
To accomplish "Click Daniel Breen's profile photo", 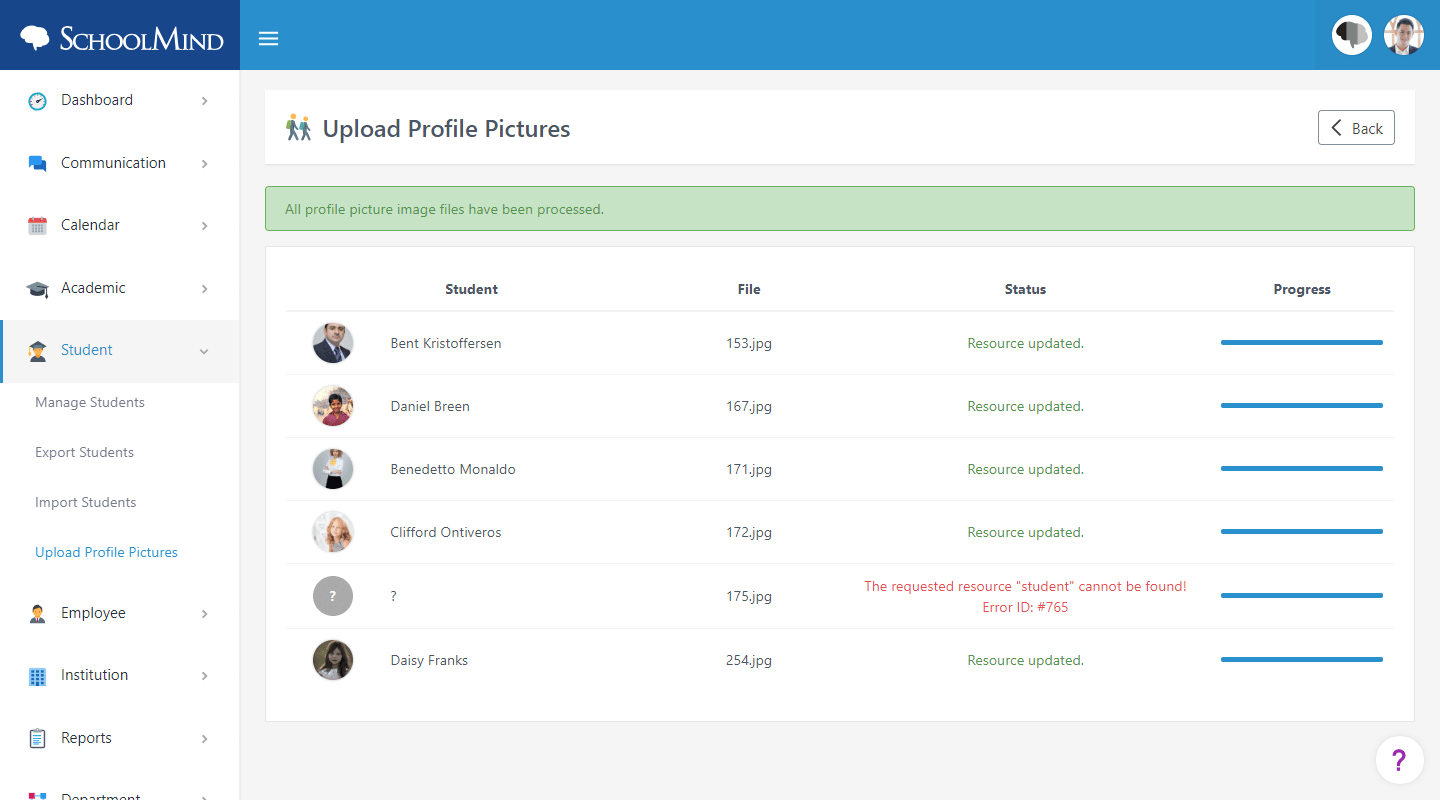I will tap(333, 406).
